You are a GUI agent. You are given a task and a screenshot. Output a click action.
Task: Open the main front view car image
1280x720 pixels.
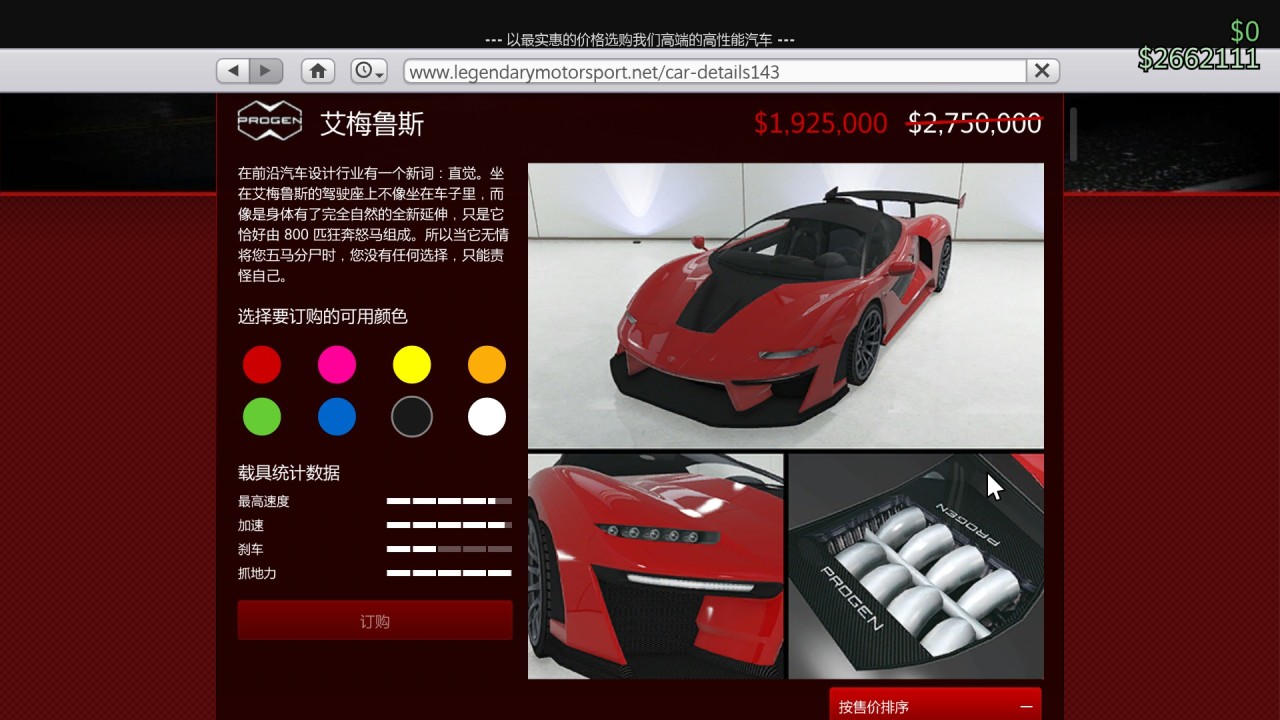click(x=786, y=306)
